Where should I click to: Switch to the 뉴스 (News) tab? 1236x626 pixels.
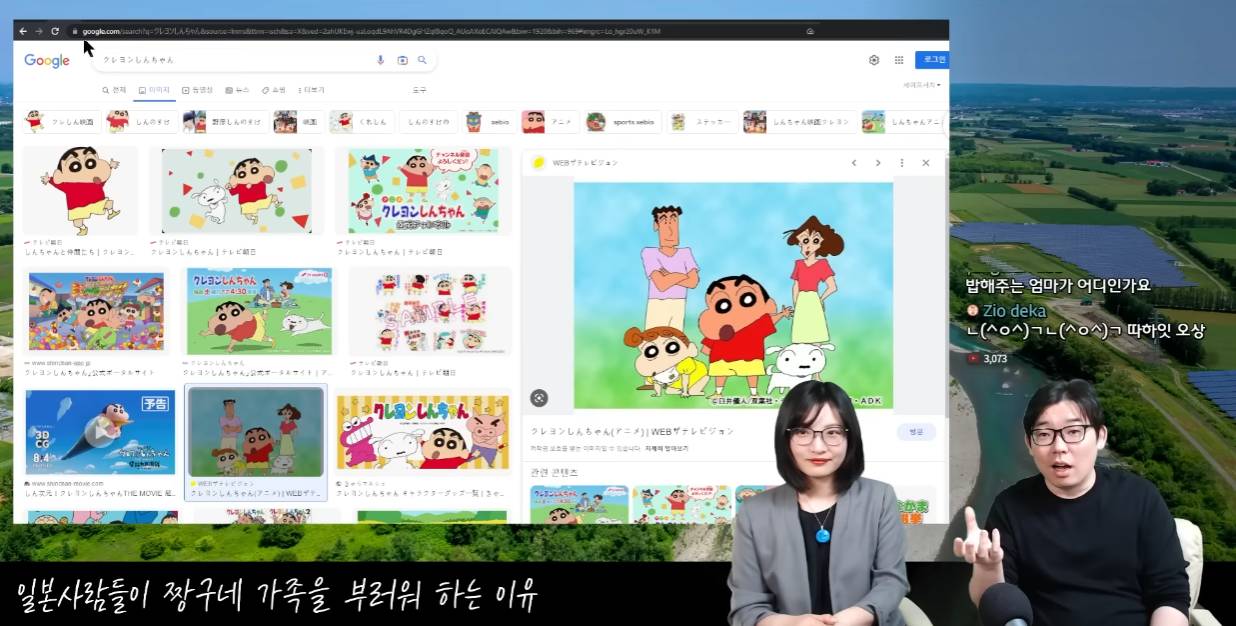click(238, 90)
